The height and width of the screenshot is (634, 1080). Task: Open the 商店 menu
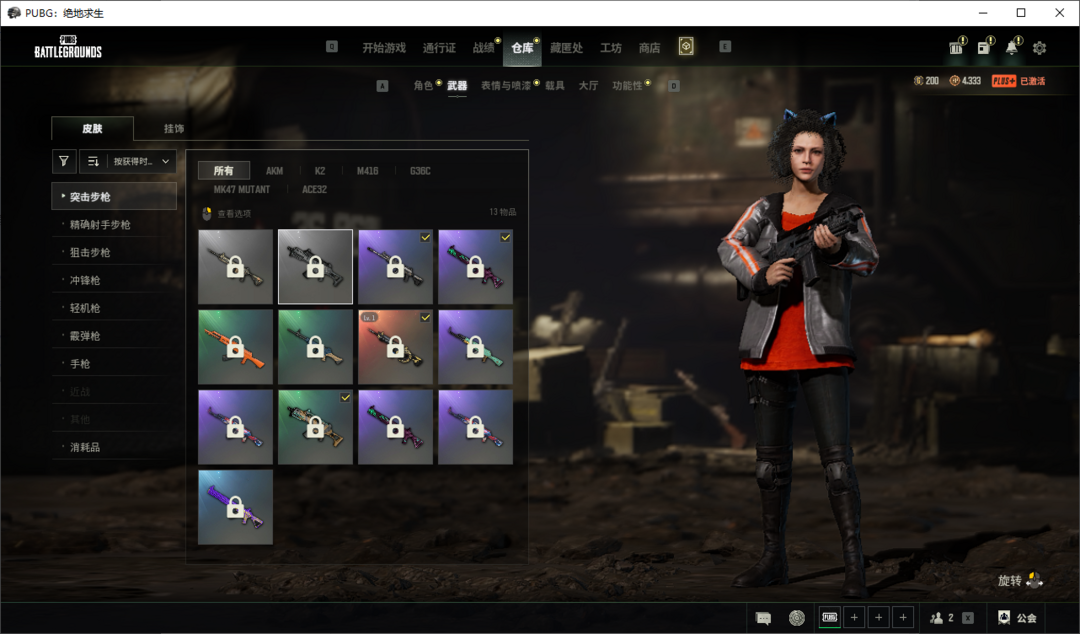click(x=649, y=48)
